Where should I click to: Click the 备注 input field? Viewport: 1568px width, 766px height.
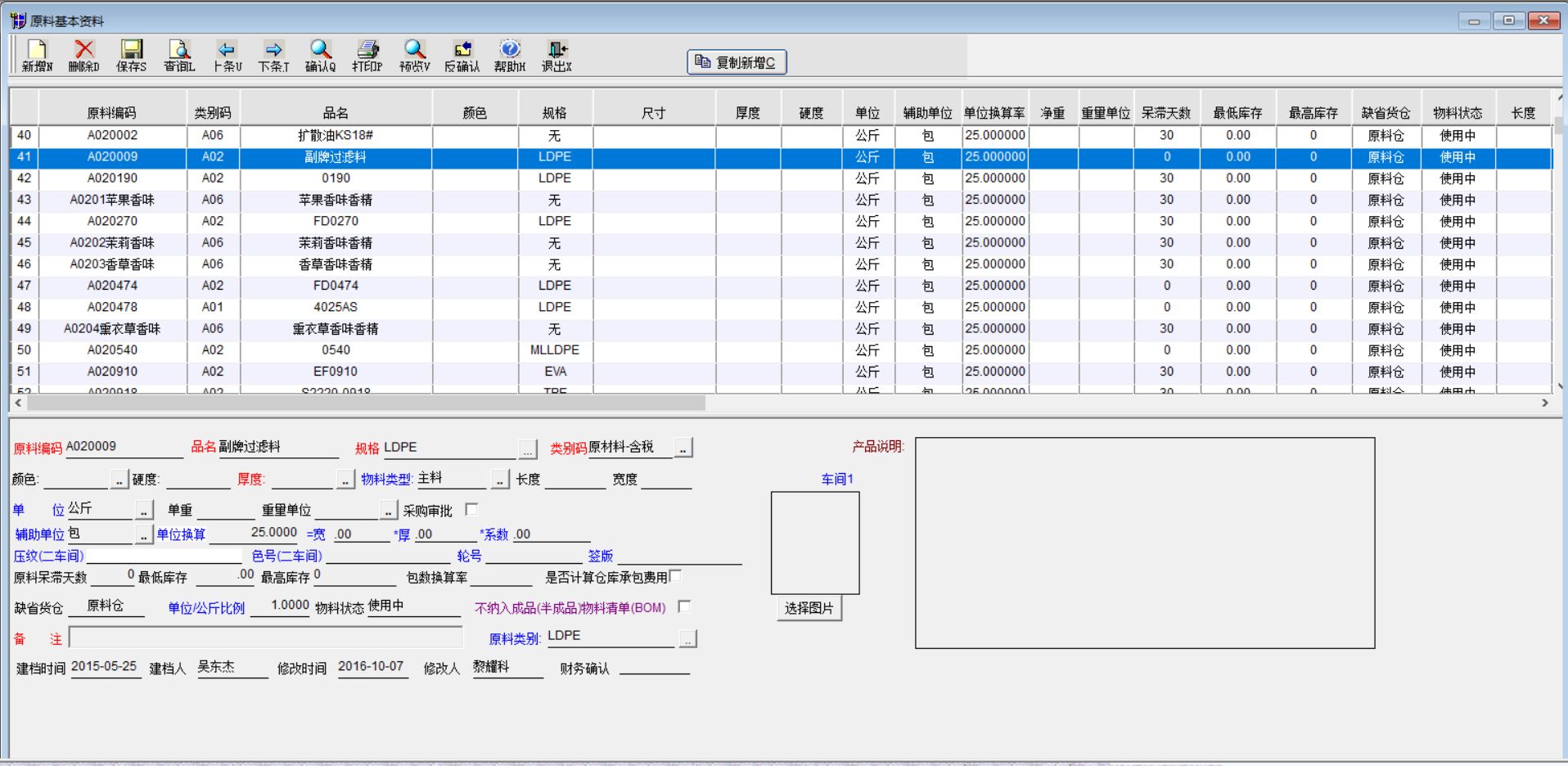click(x=266, y=638)
